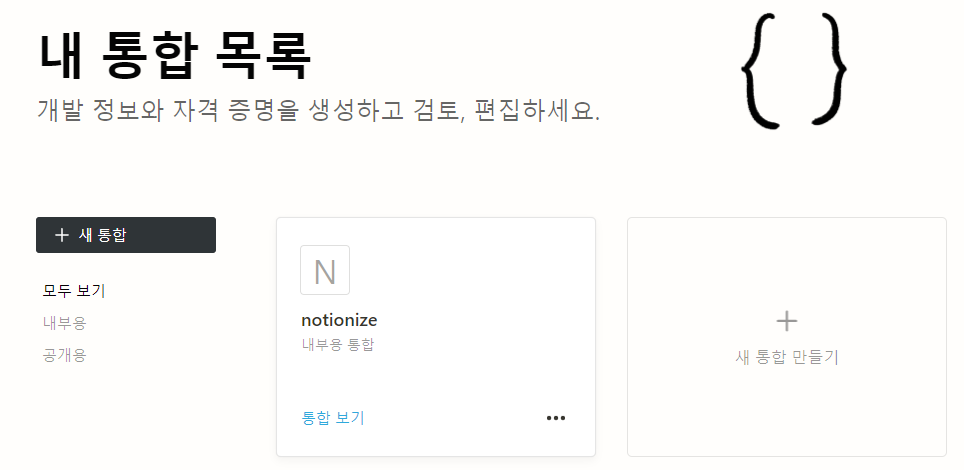Click the notionize integration title
Viewport: 964px width, 470px height.
(339, 320)
